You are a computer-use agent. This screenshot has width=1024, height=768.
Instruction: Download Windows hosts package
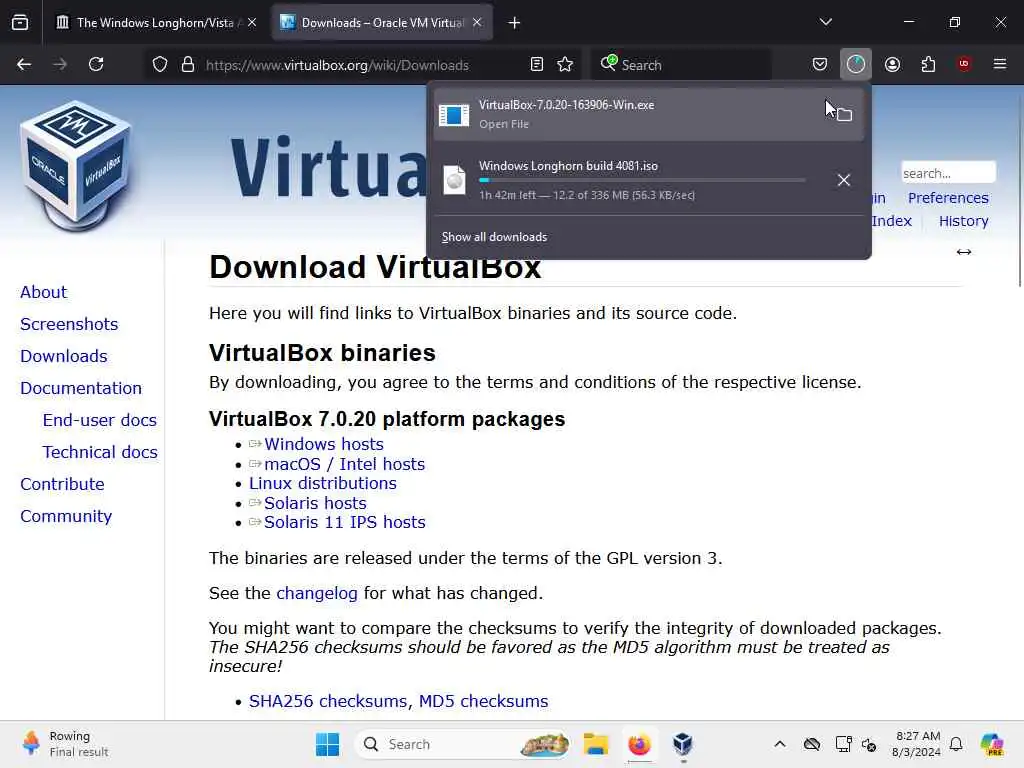323,444
